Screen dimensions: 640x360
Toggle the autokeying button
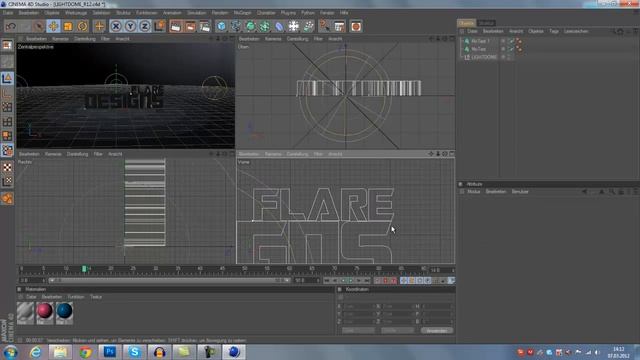386,280
